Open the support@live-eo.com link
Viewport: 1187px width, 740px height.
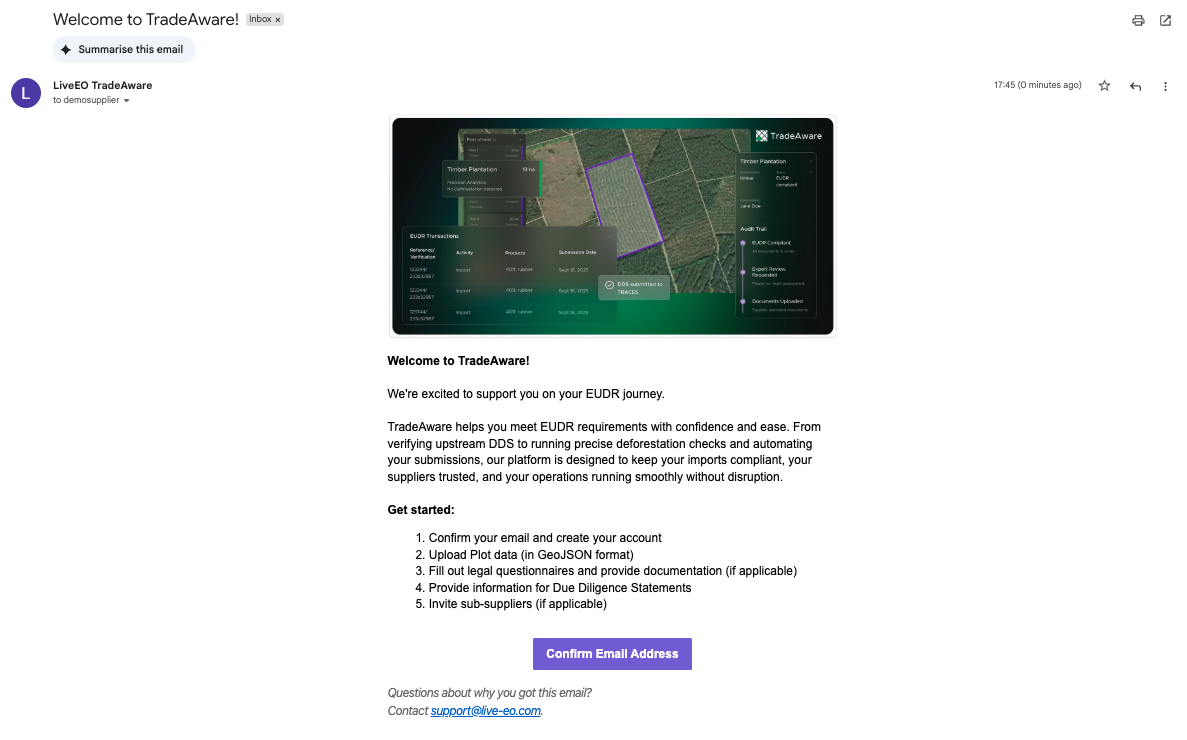(x=486, y=711)
